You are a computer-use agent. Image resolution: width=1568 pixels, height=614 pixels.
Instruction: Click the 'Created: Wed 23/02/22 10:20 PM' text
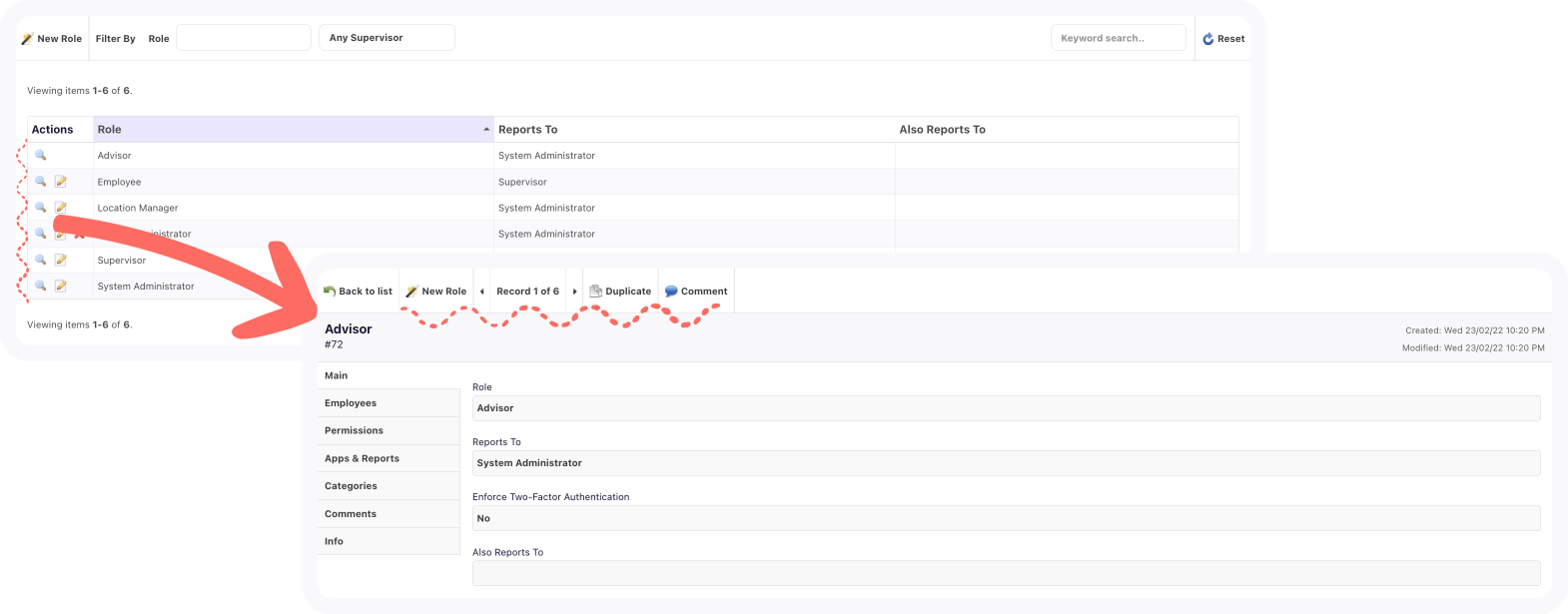(x=1475, y=330)
